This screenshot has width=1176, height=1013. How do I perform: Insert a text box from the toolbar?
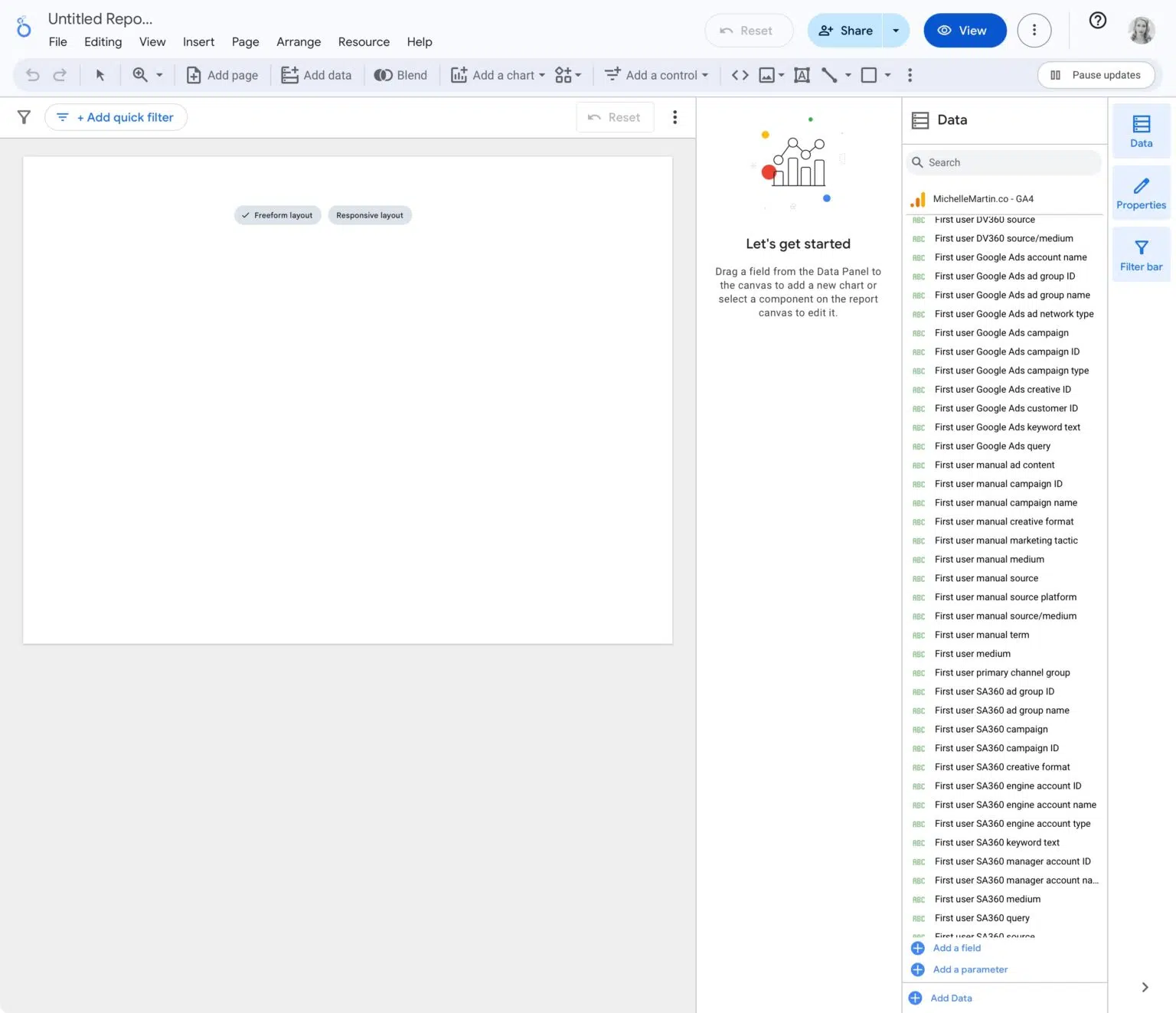(x=802, y=75)
